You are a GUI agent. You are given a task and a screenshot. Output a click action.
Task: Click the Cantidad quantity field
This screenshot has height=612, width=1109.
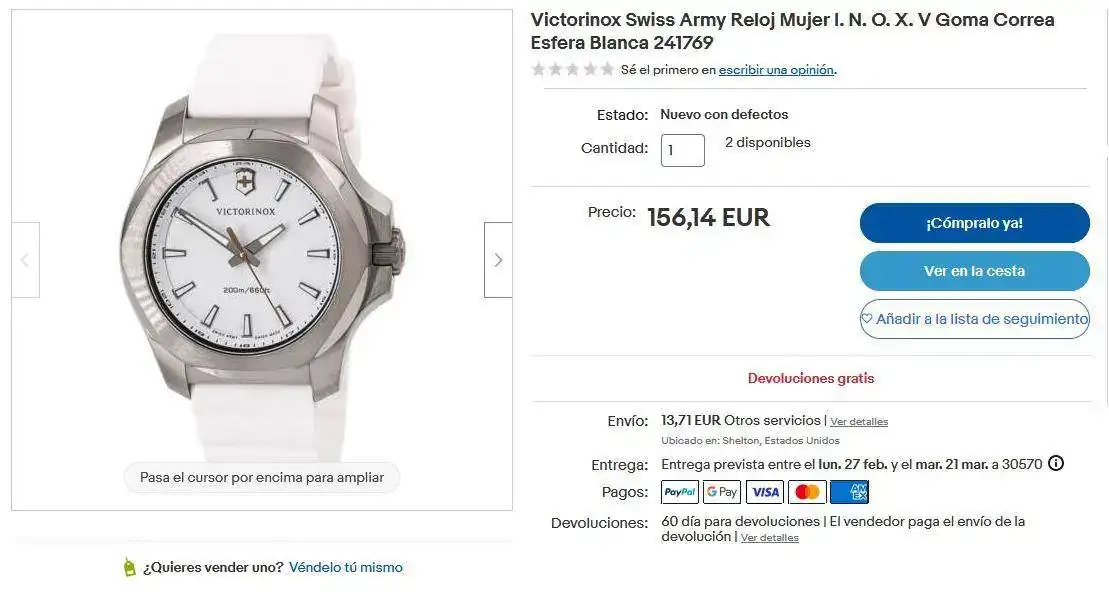(683, 150)
